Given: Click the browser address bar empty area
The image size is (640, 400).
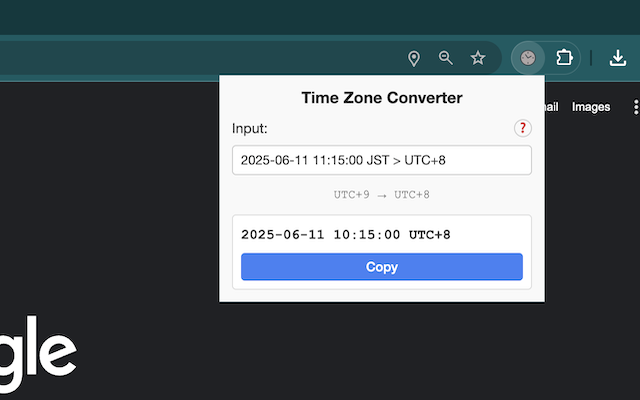Looking at the screenshot, I should pyautogui.click(x=196, y=58).
